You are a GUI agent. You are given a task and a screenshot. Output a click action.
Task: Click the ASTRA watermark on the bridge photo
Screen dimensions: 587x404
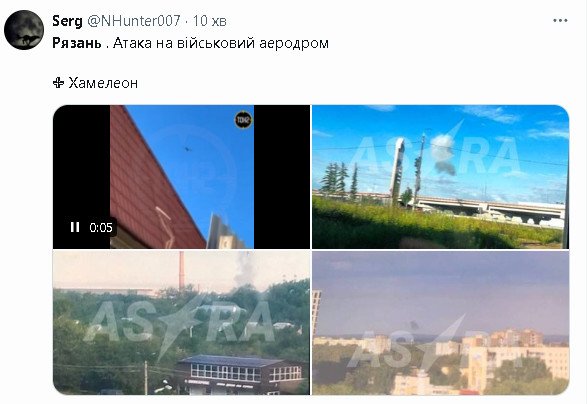coord(436,153)
